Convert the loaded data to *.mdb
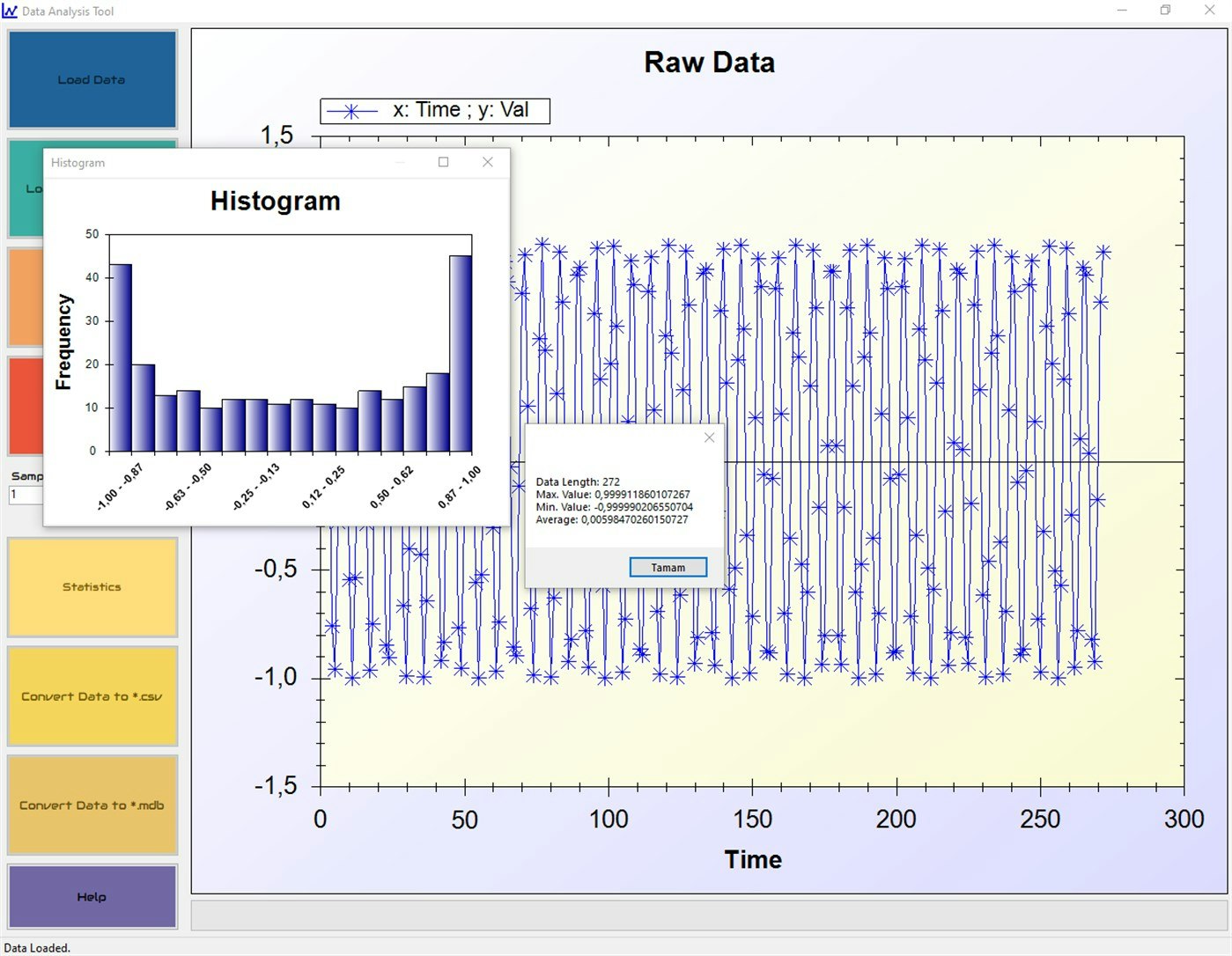Screen dimensions: 1232x956 [x=92, y=804]
